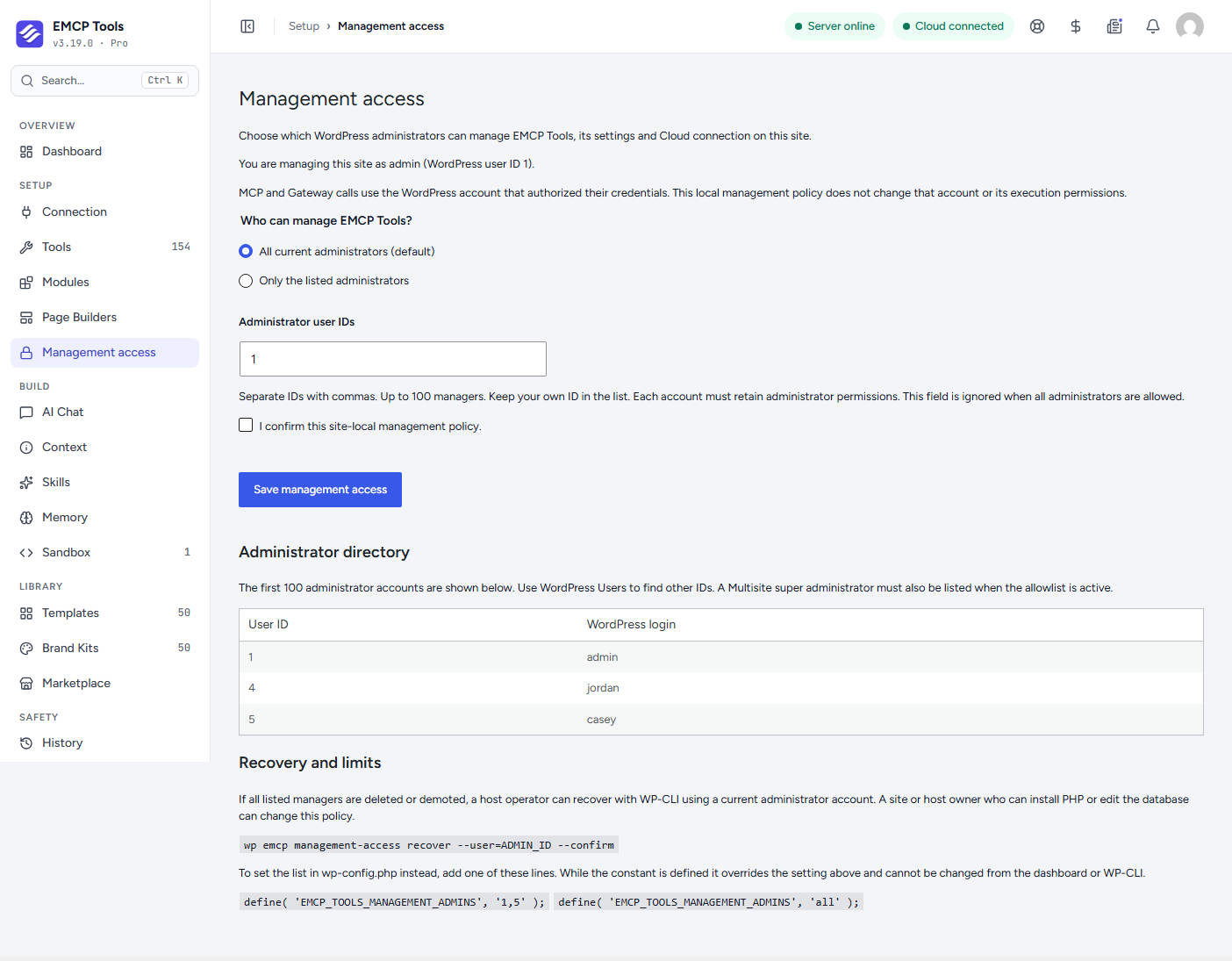Click the code brackets icon beside Sandbox
This screenshot has height=961, width=1232.
click(26, 553)
